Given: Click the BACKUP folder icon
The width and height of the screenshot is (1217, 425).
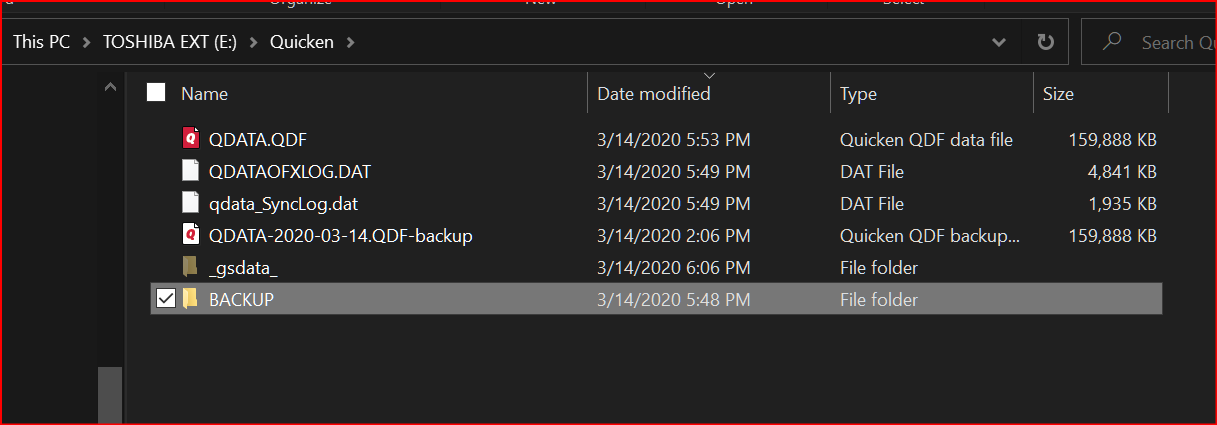Looking at the screenshot, I should click(191, 299).
